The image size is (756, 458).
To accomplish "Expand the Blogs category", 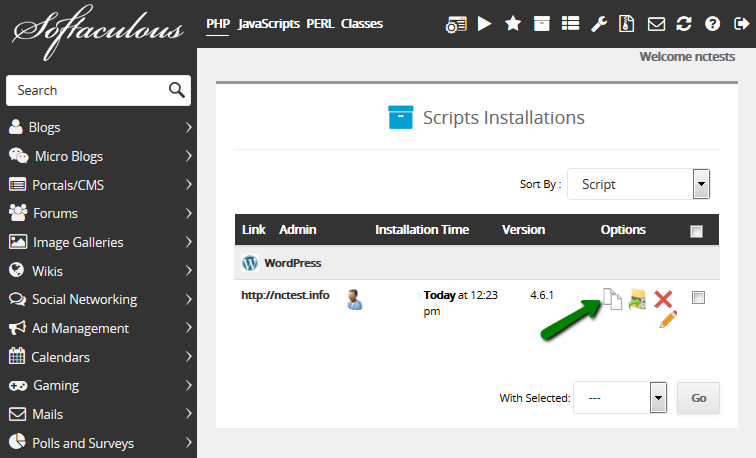I will [x=98, y=127].
